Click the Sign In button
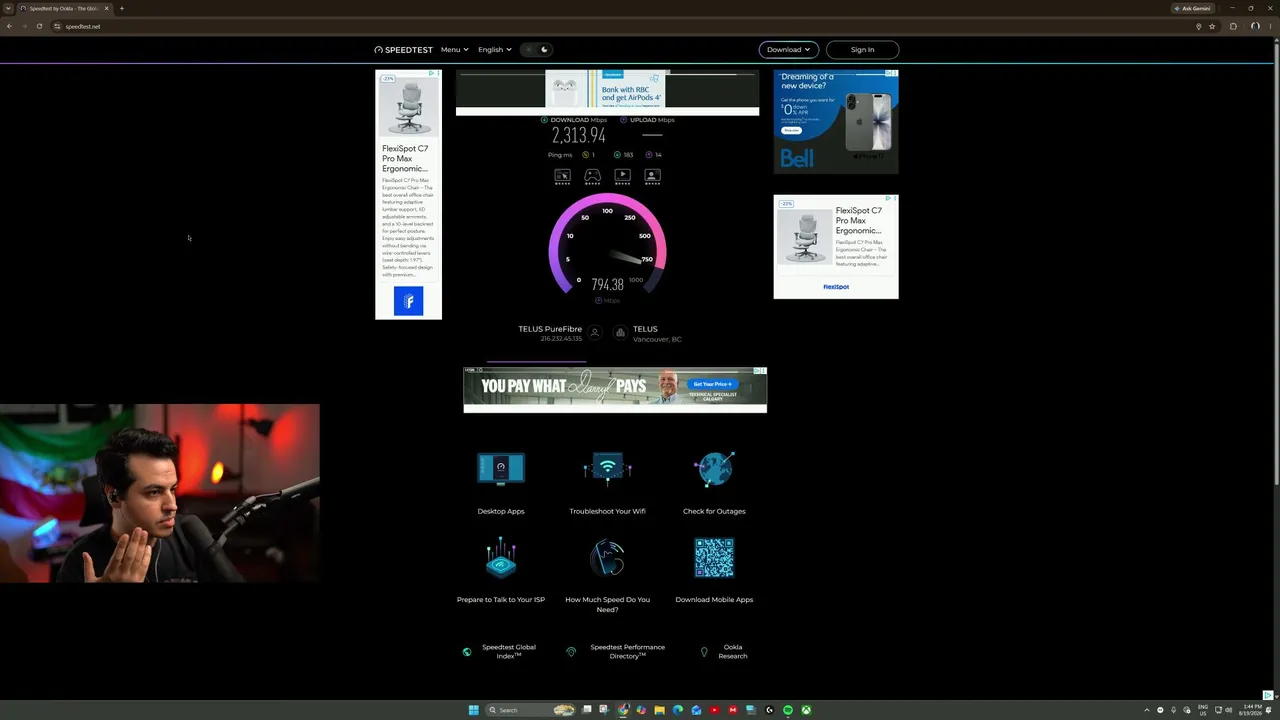 coord(862,50)
